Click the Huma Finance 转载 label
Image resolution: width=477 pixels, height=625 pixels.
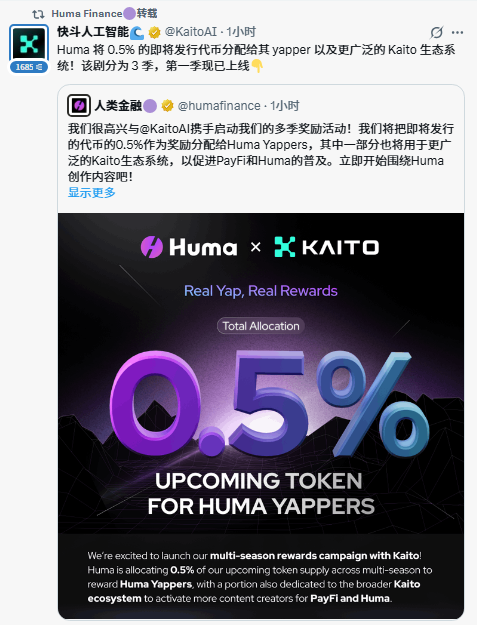(x=104, y=14)
